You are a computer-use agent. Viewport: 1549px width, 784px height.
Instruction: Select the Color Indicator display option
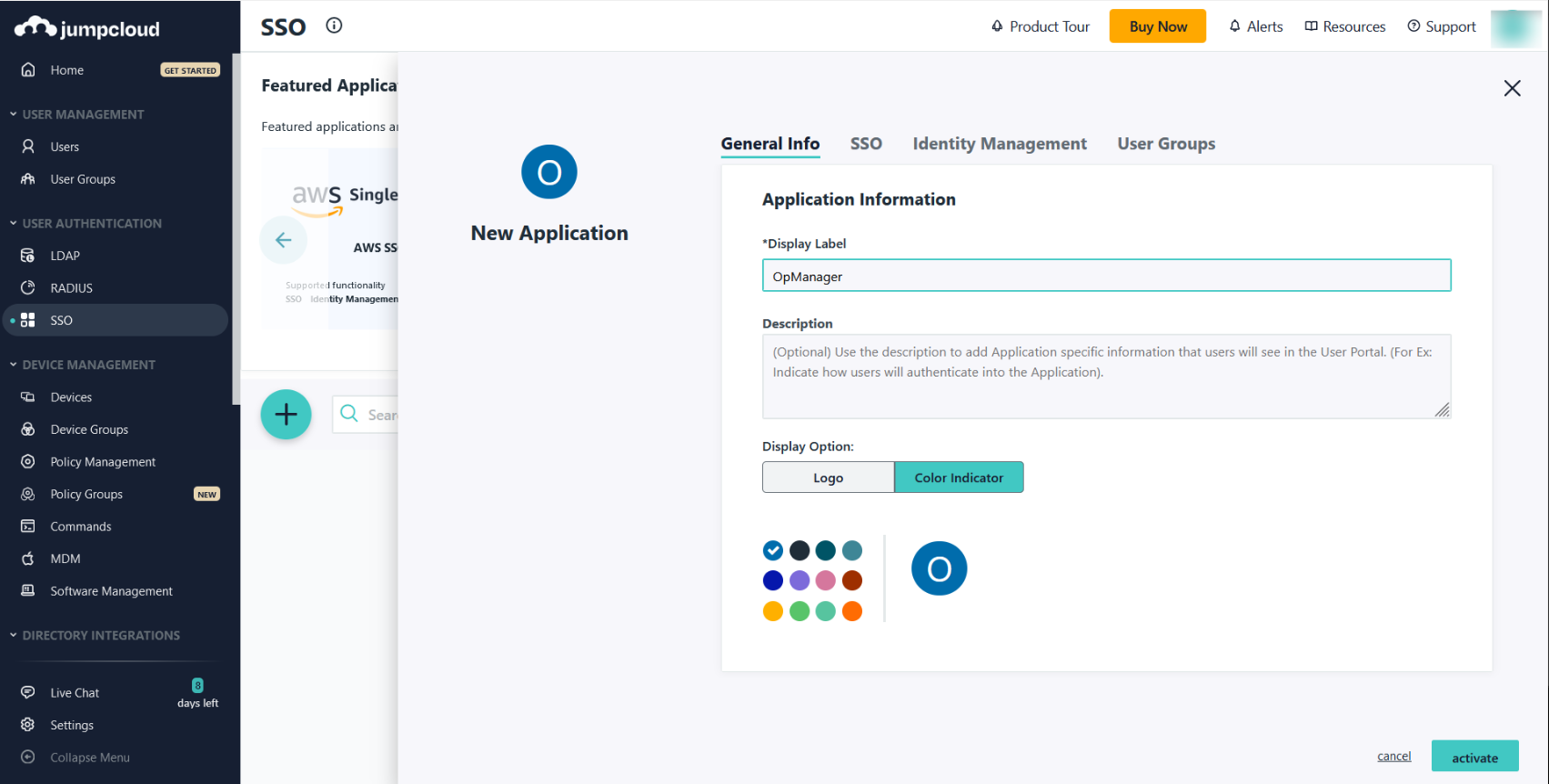959,477
